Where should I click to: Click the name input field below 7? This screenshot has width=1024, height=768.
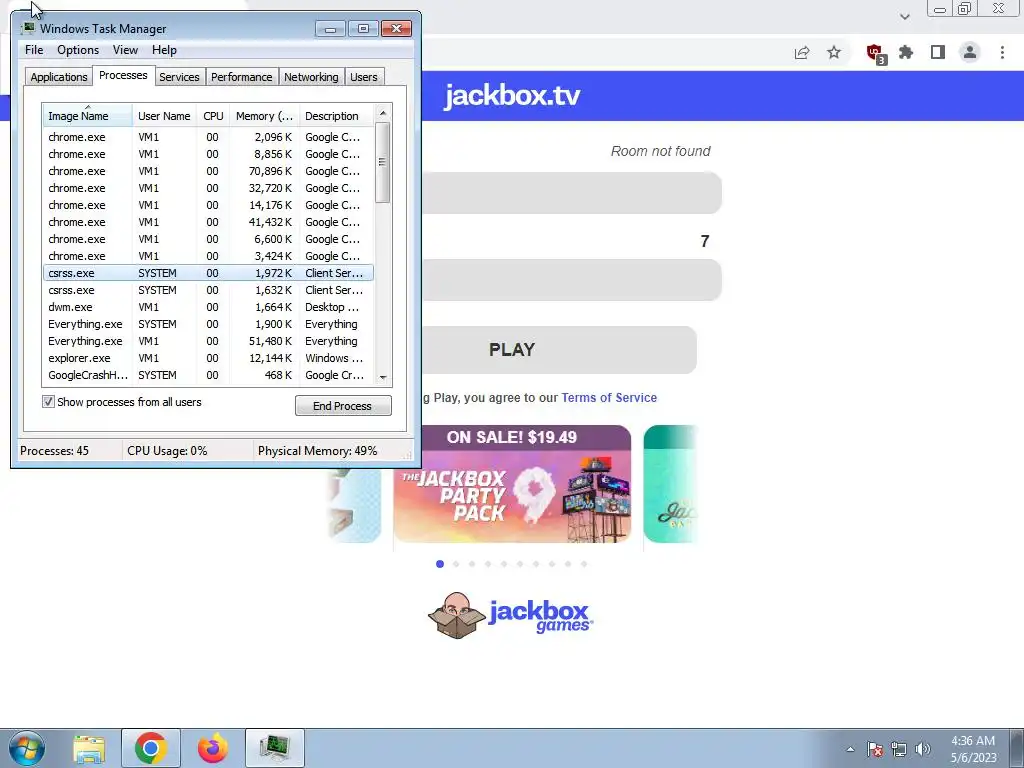pyautogui.click(x=571, y=280)
